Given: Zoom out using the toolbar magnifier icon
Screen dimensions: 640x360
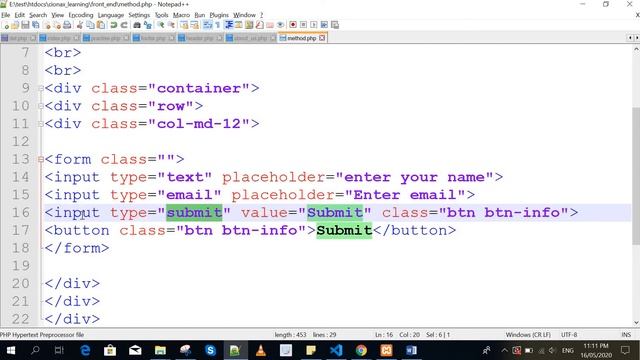Looking at the screenshot, I should 171,25.
